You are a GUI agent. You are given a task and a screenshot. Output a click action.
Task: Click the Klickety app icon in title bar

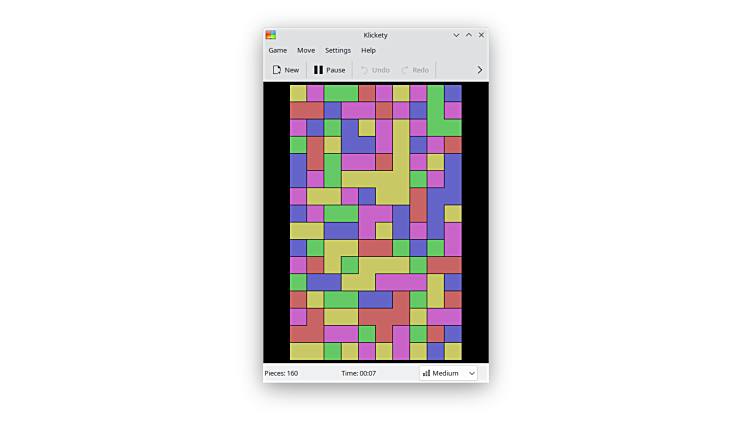[x=271, y=35]
